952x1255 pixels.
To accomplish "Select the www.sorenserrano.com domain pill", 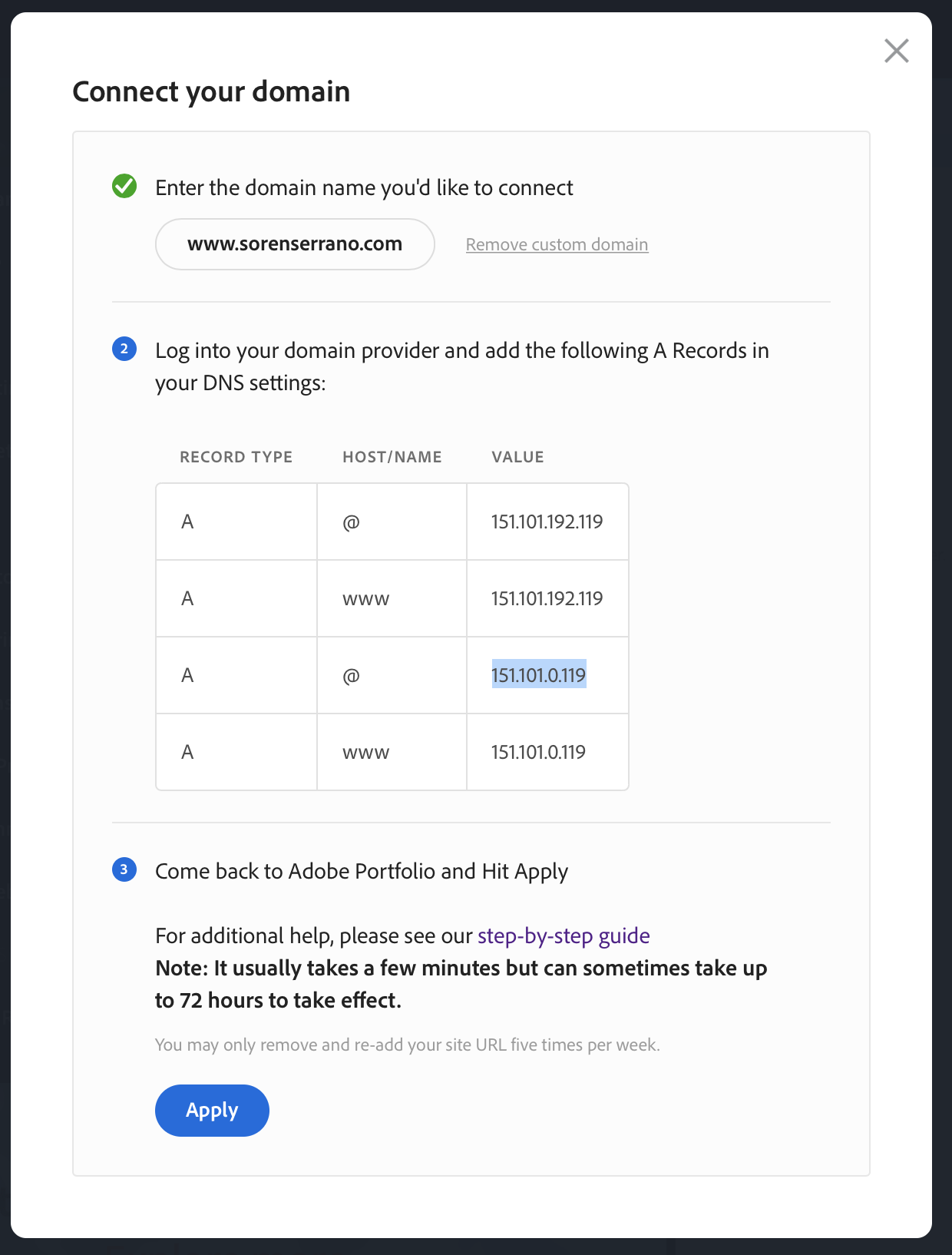I will pos(295,243).
